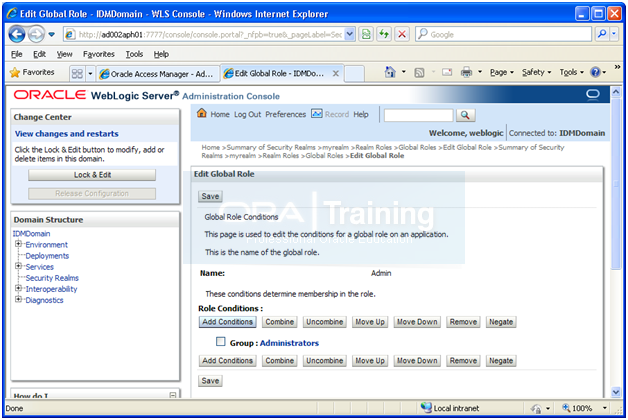Collapse the How do I panel

(173, 396)
